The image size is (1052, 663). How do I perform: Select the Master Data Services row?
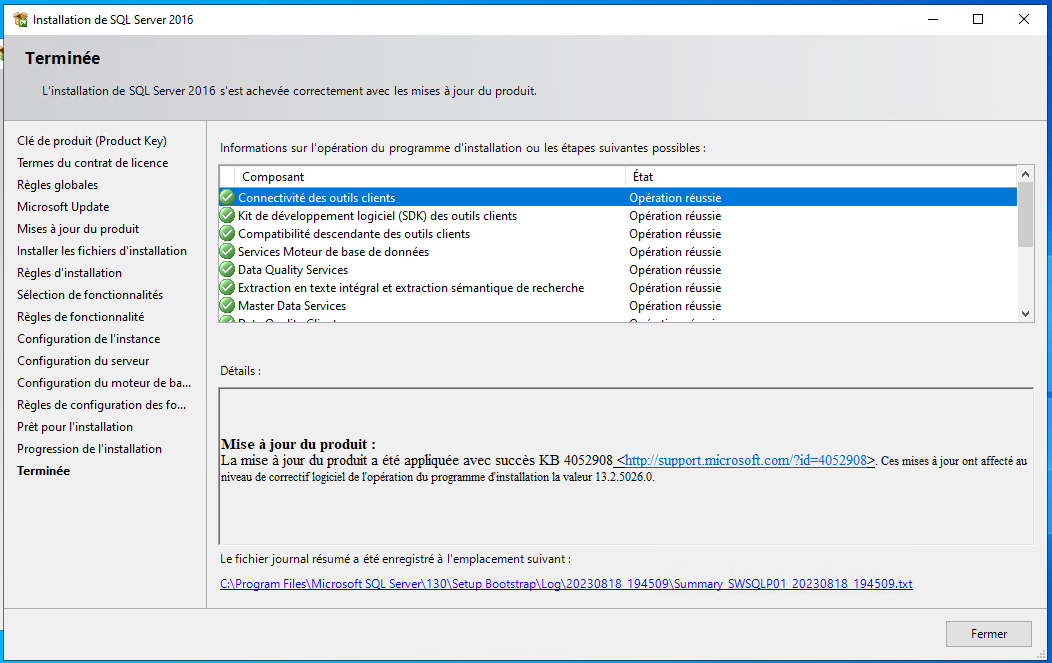(x=618, y=305)
